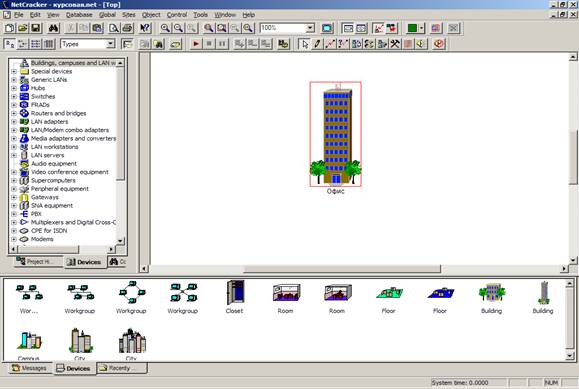Click the pencil draw tool icon
The width and height of the screenshot is (579, 389).
[x=317, y=44]
